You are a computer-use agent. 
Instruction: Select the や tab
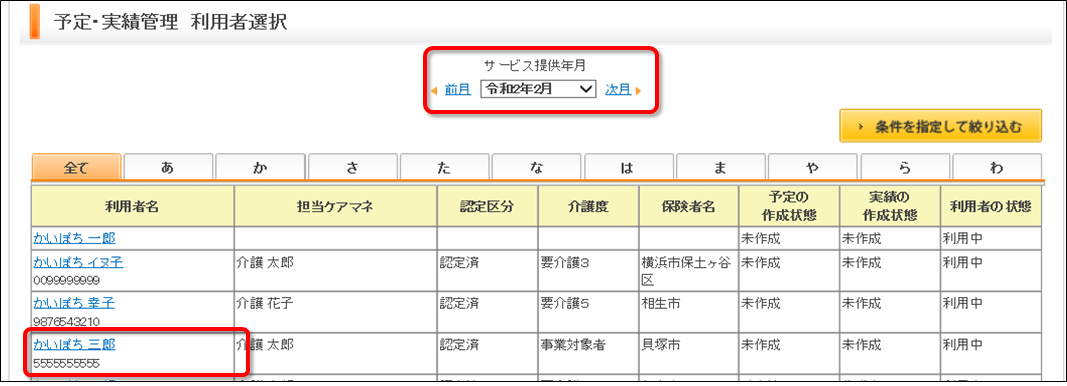click(x=813, y=167)
